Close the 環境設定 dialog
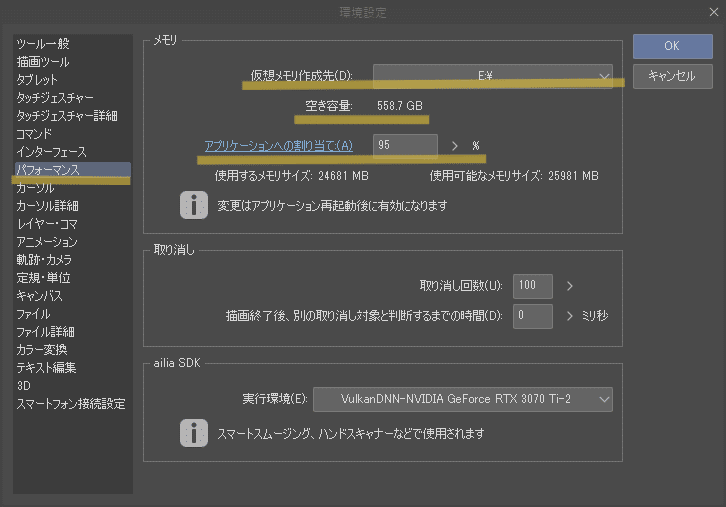Viewport: 726px width, 507px height. pyautogui.click(x=713, y=12)
